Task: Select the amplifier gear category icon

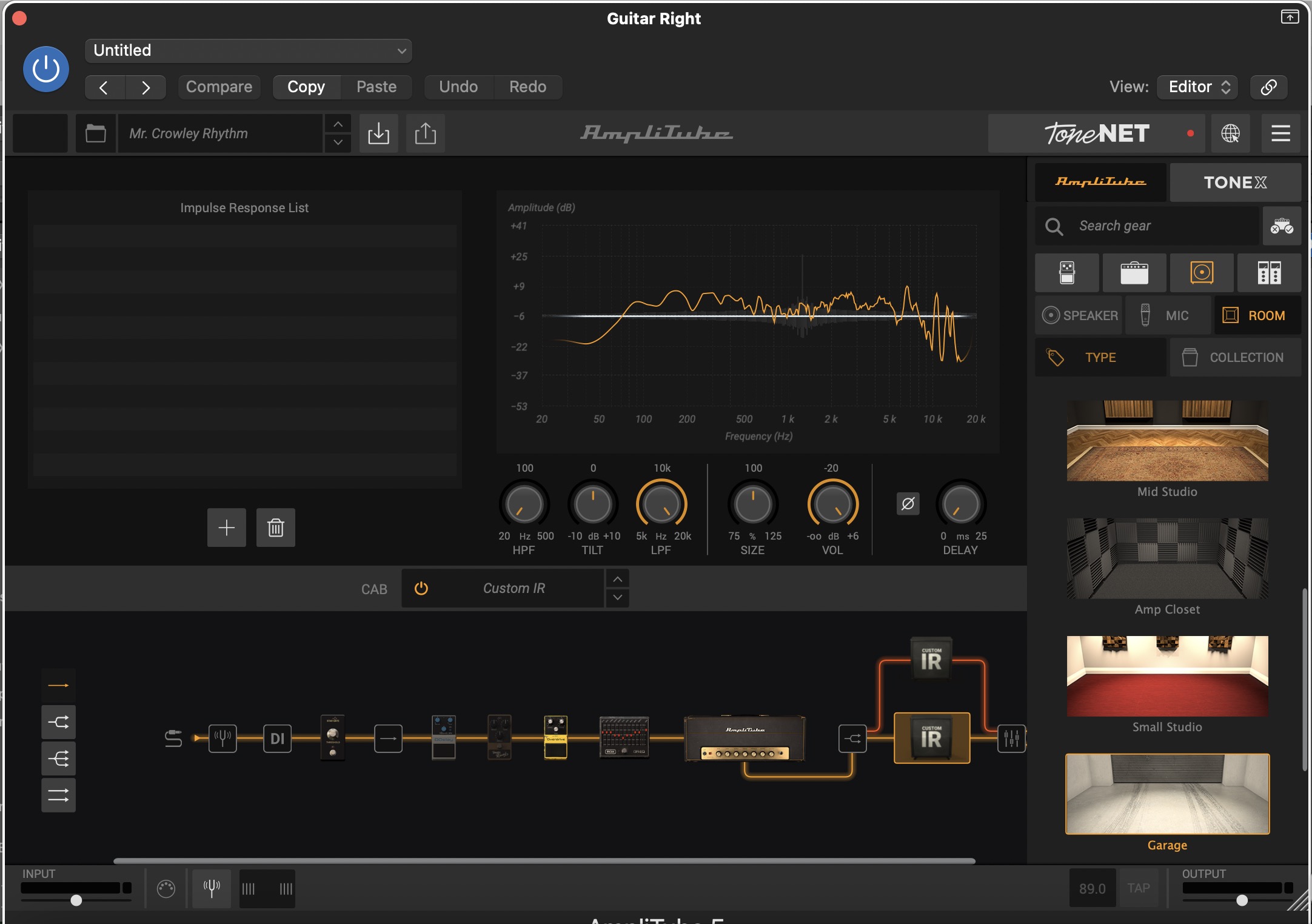Action: [1134, 273]
